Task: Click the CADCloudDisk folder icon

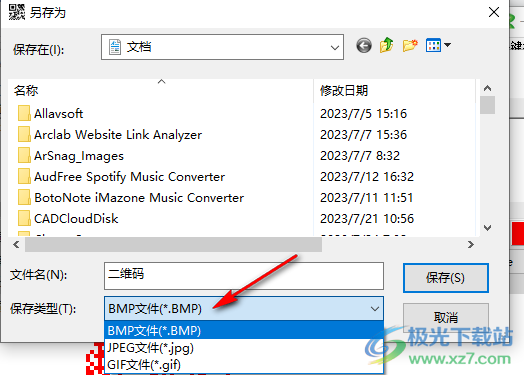Action: pos(24,219)
